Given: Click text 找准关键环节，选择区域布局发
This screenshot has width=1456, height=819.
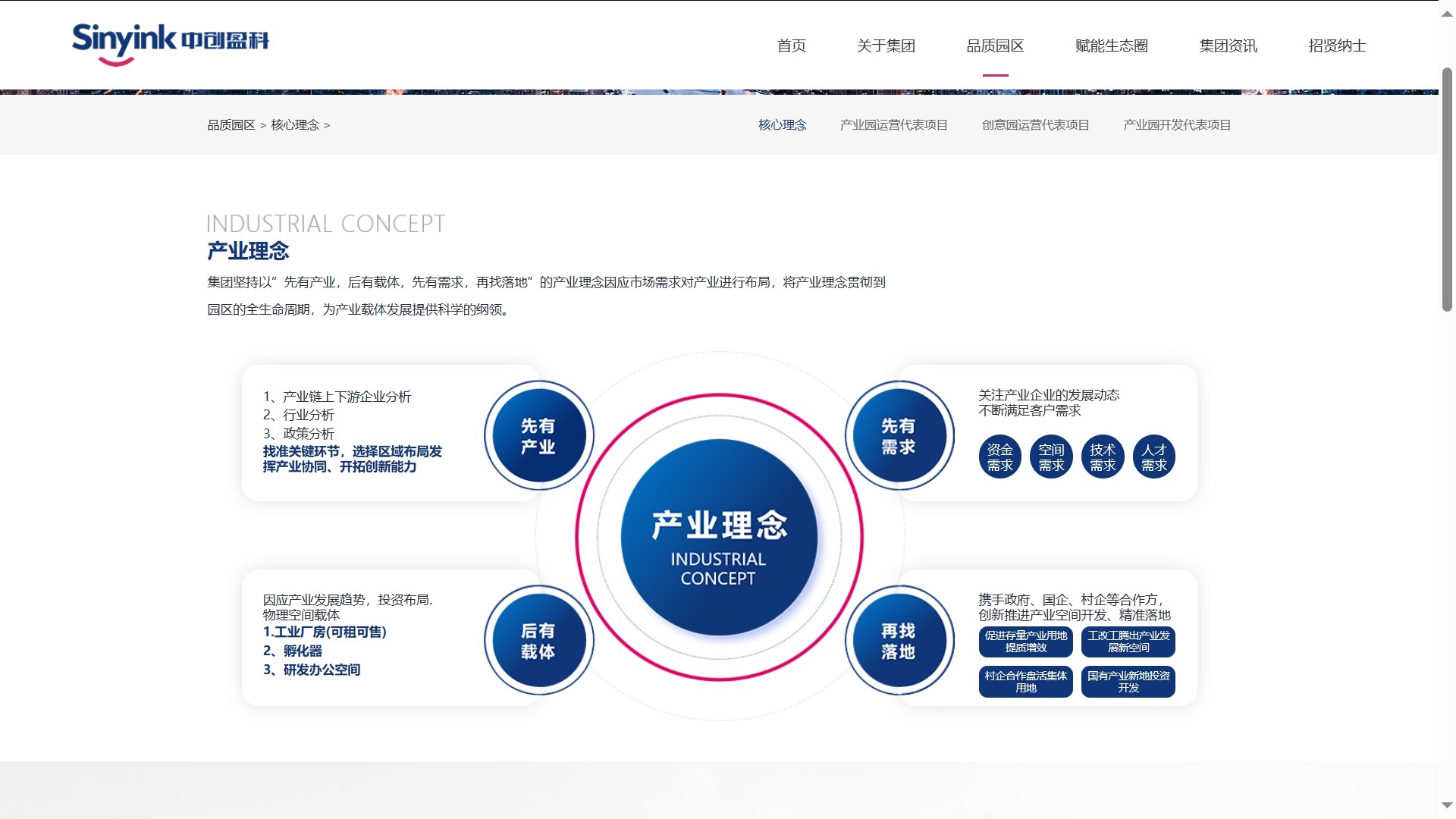Looking at the screenshot, I should click(x=353, y=451).
